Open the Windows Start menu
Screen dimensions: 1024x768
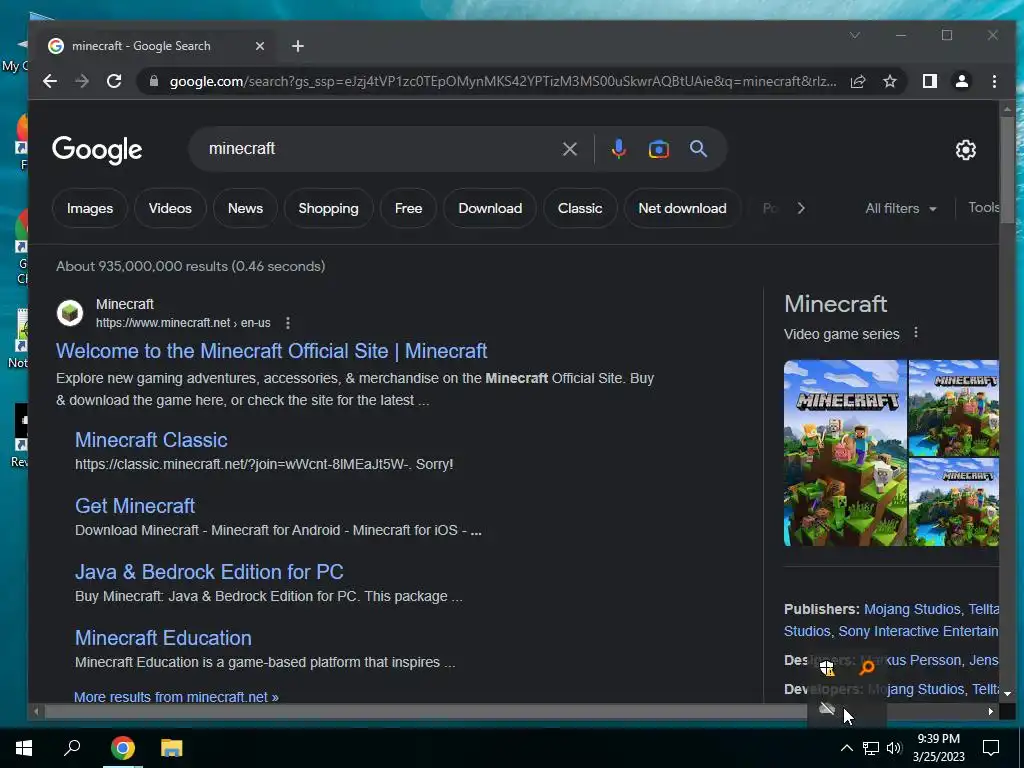24,748
